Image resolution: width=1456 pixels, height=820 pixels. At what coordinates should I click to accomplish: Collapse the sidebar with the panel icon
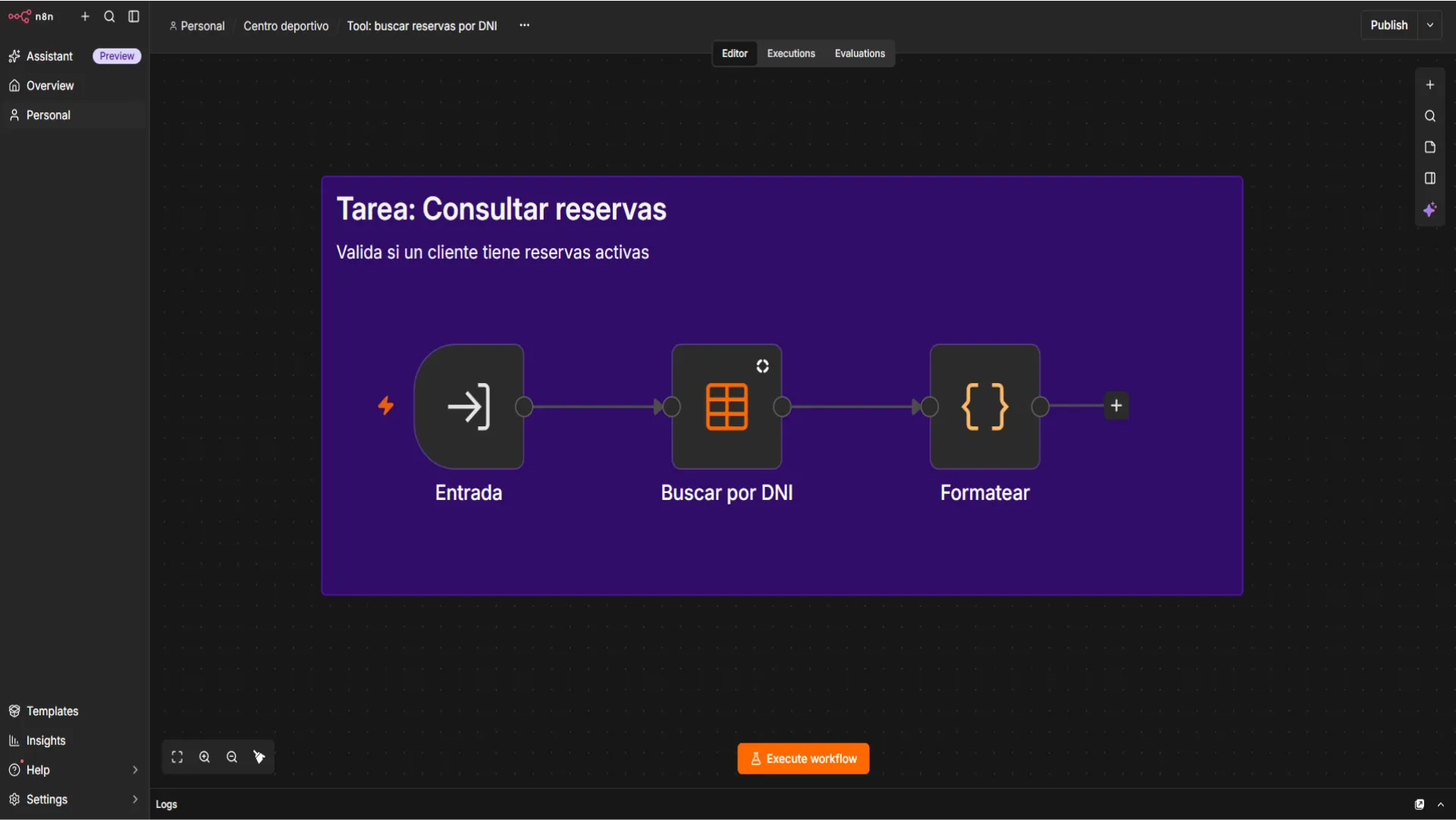coord(133,16)
